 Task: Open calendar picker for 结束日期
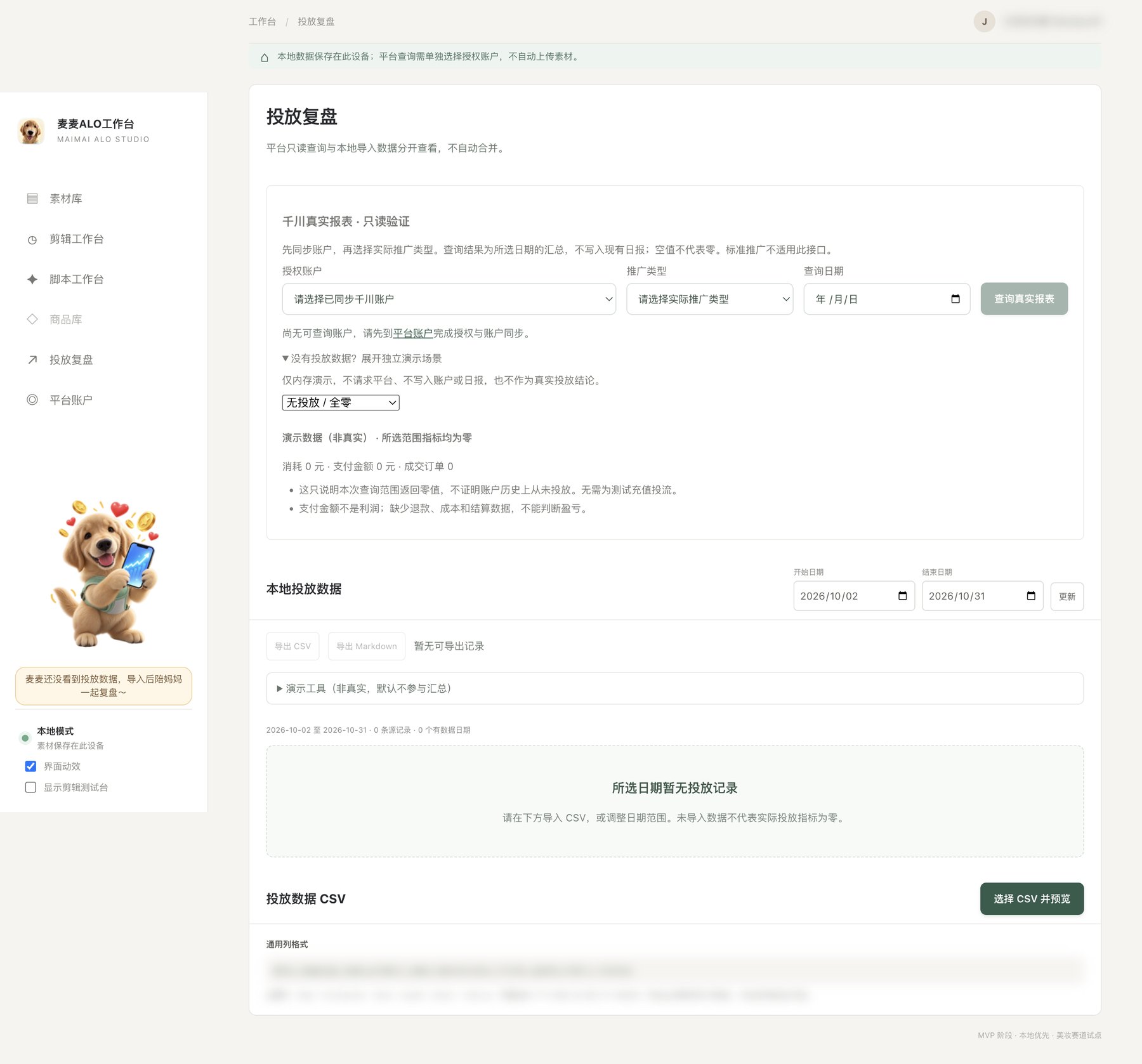[x=1031, y=596]
